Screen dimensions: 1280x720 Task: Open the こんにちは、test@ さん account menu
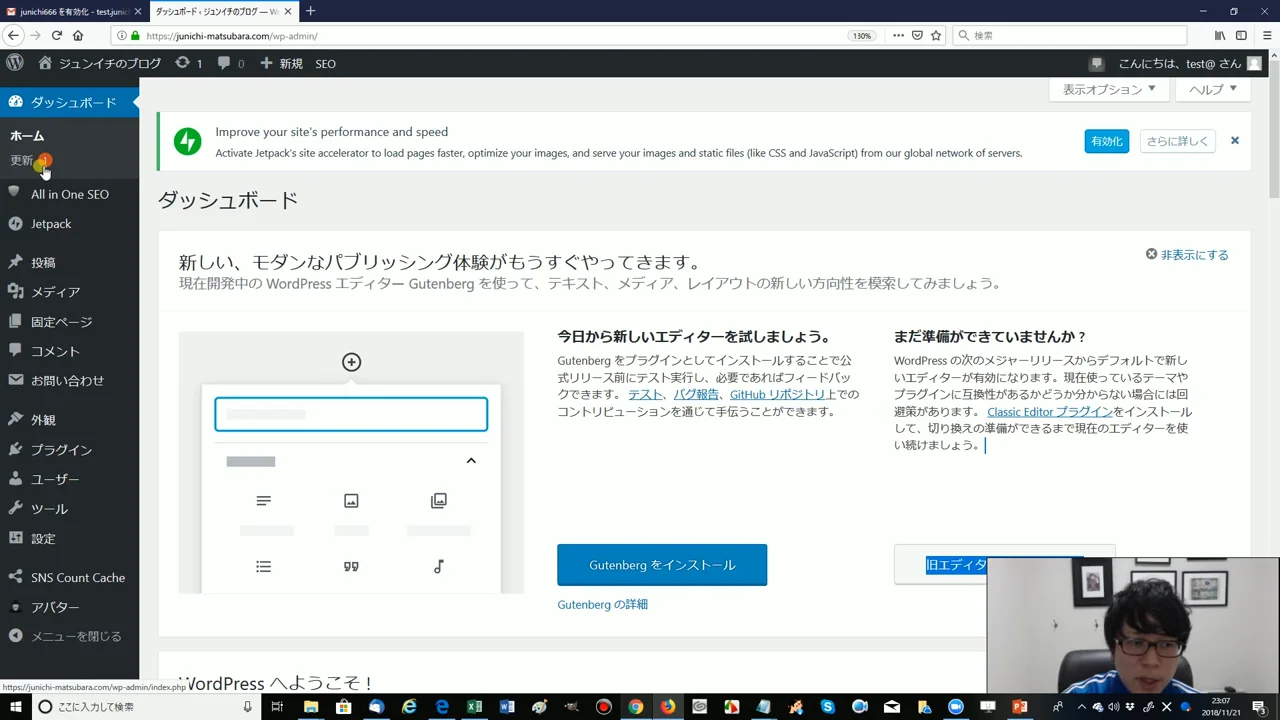(x=1189, y=63)
